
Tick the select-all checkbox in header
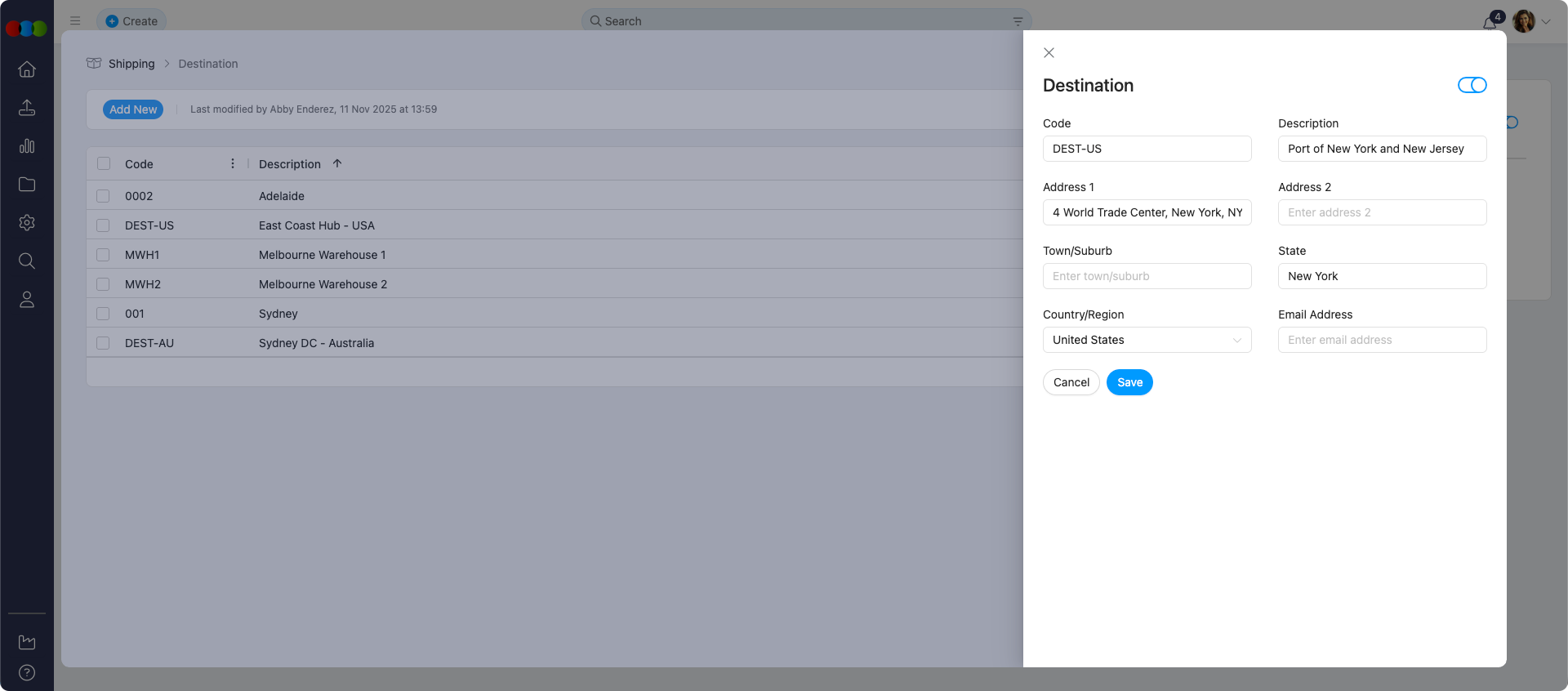[104, 163]
